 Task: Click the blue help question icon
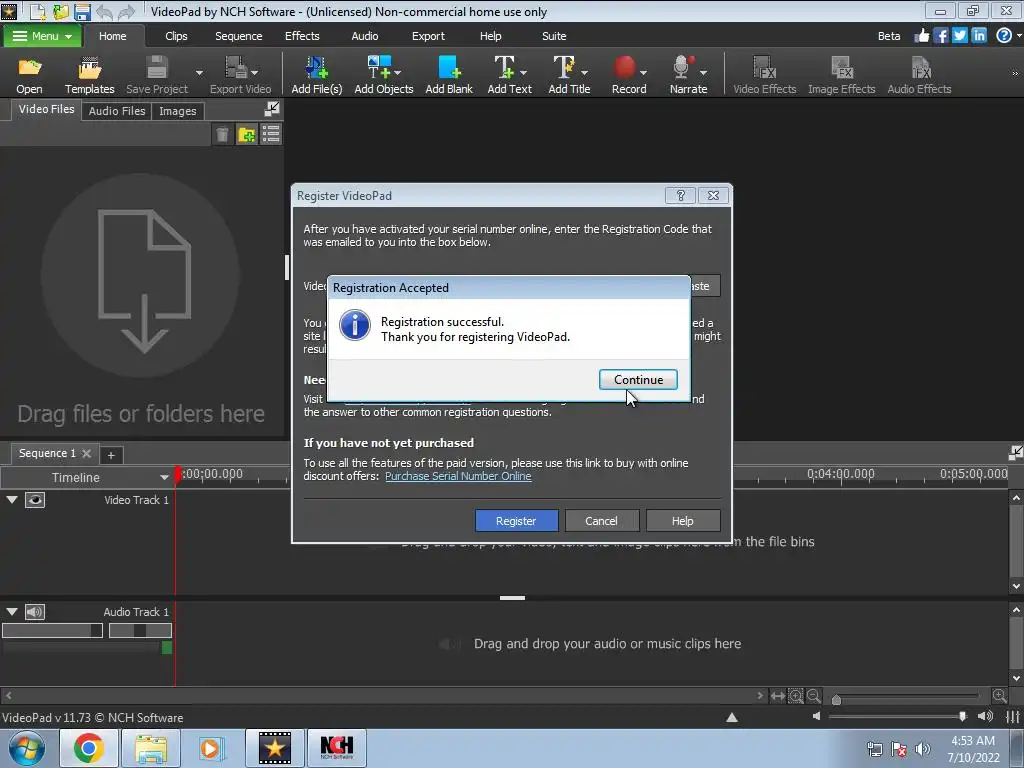[x=1004, y=36]
